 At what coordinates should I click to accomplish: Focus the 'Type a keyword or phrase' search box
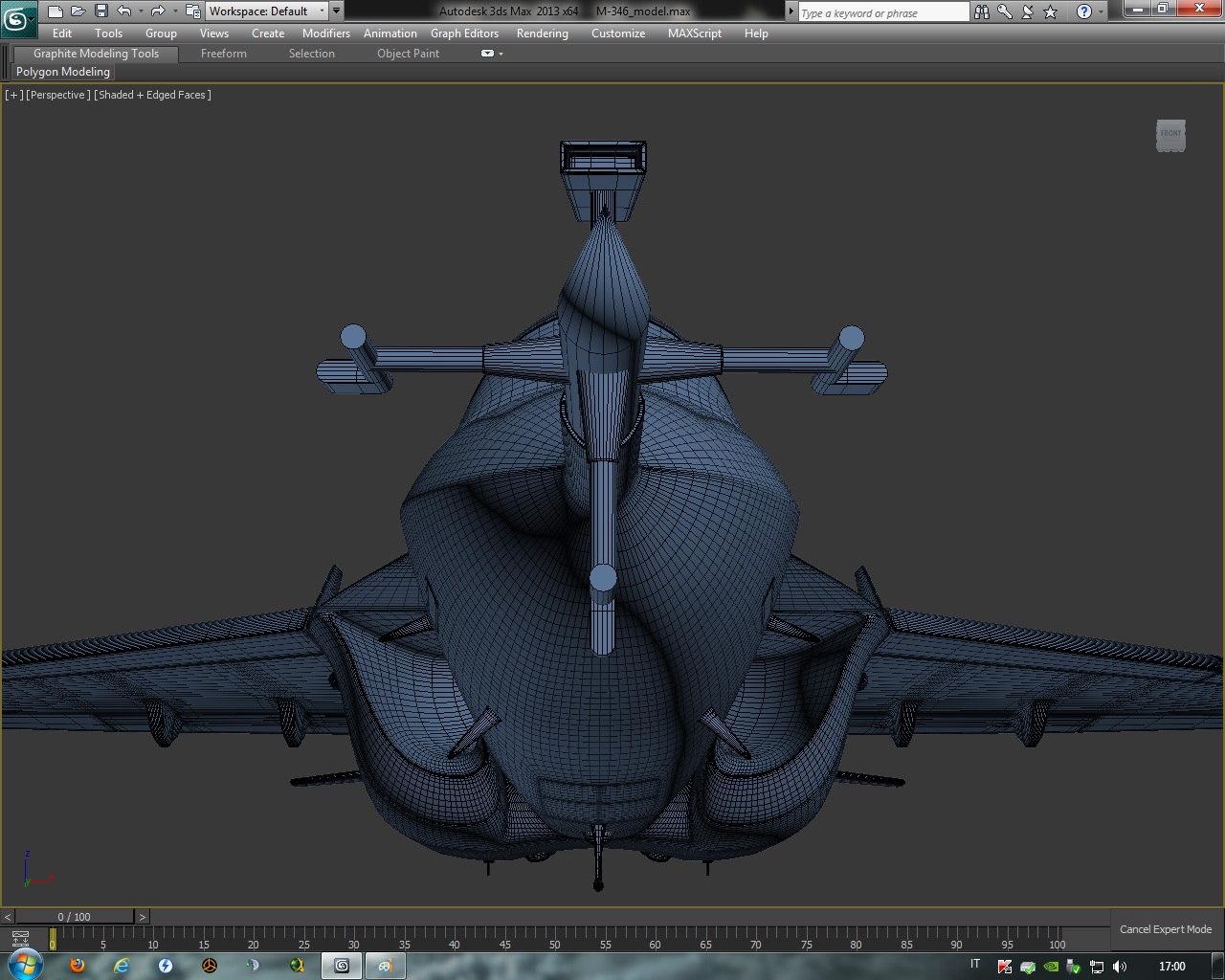[x=883, y=12]
